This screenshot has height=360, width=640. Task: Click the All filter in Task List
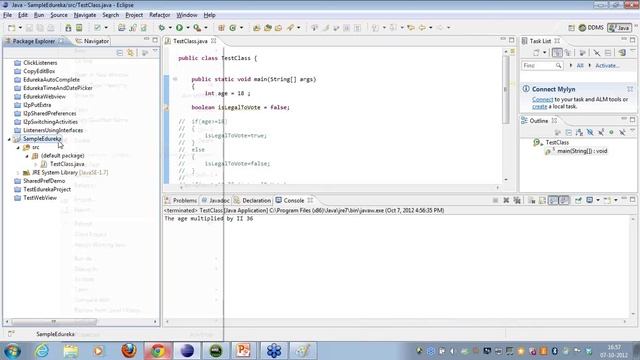(580, 66)
